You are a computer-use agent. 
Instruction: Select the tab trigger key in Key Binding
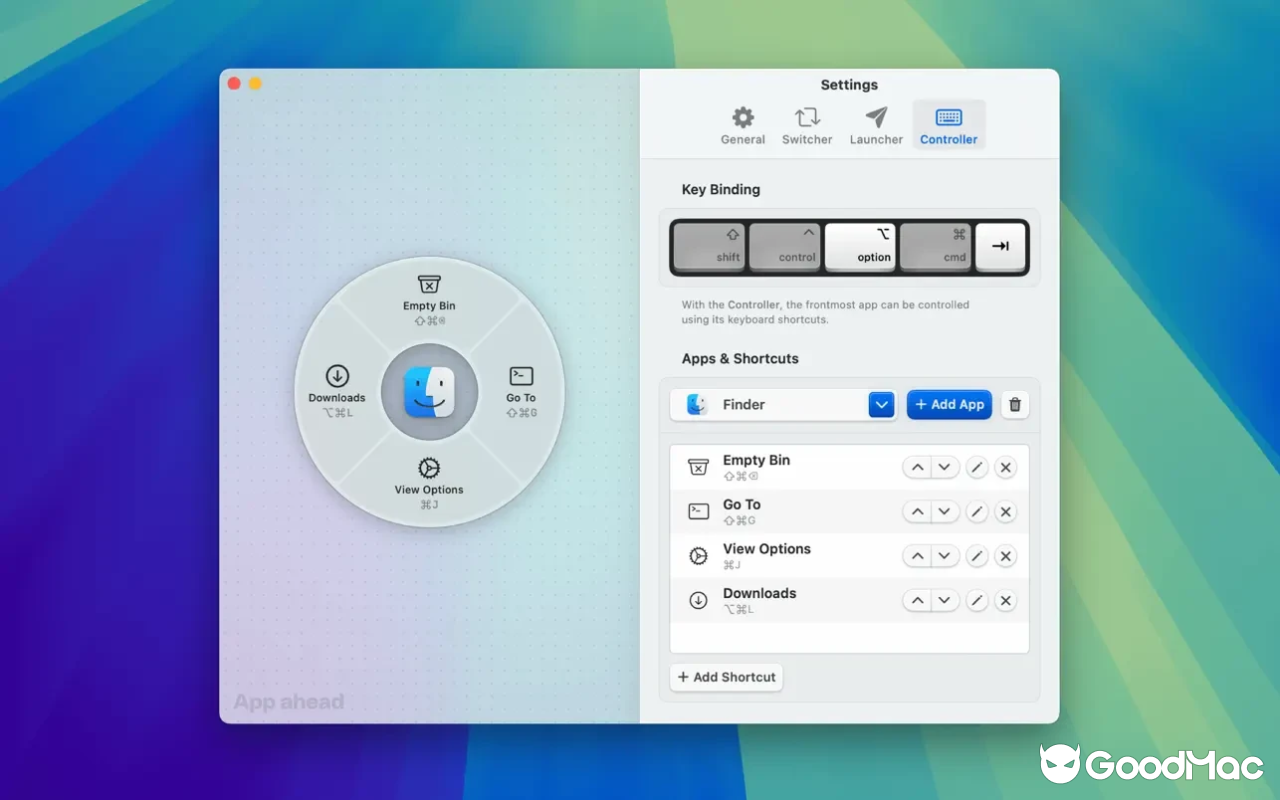1001,246
